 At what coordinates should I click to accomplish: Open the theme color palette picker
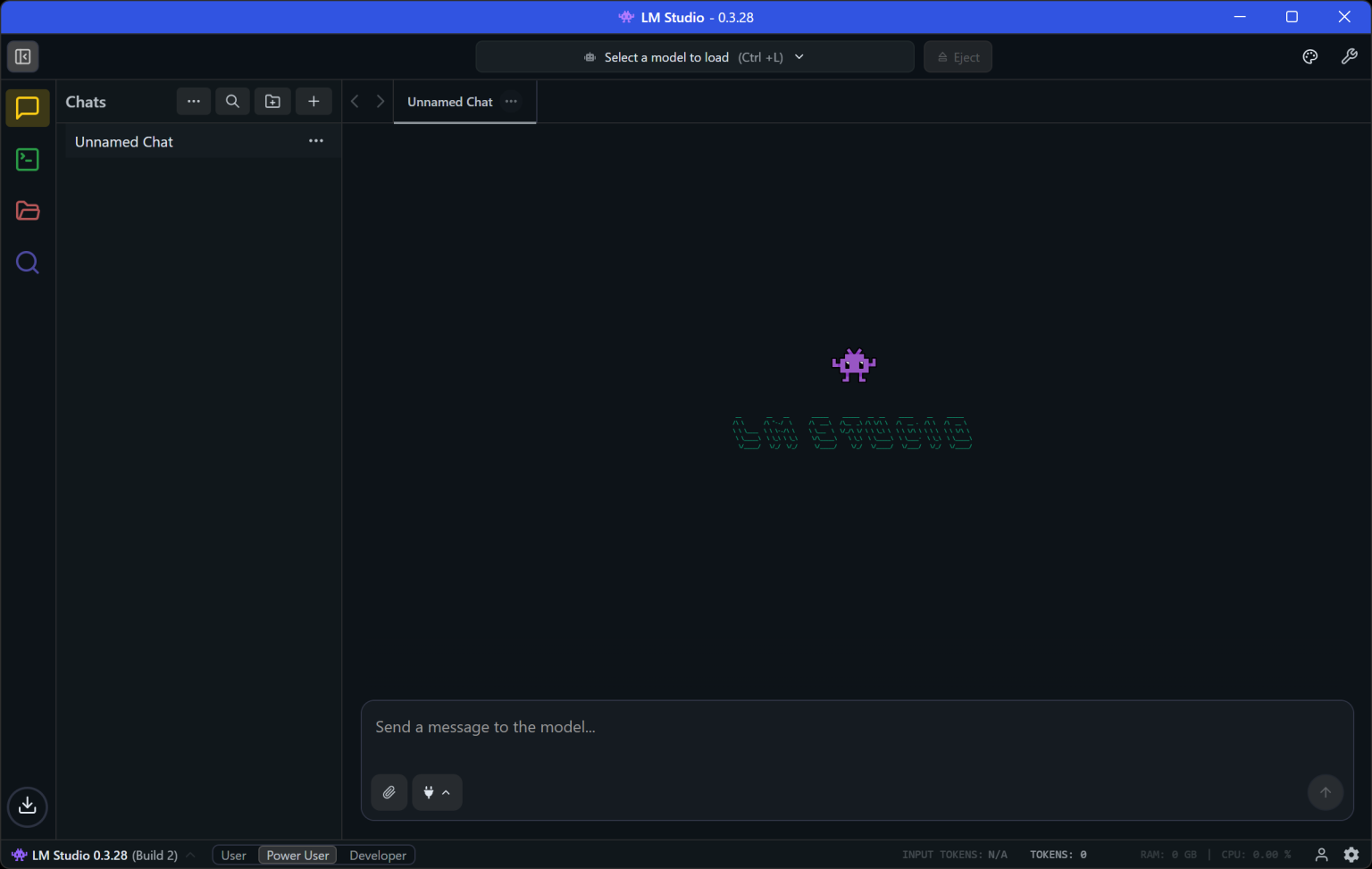point(1309,55)
